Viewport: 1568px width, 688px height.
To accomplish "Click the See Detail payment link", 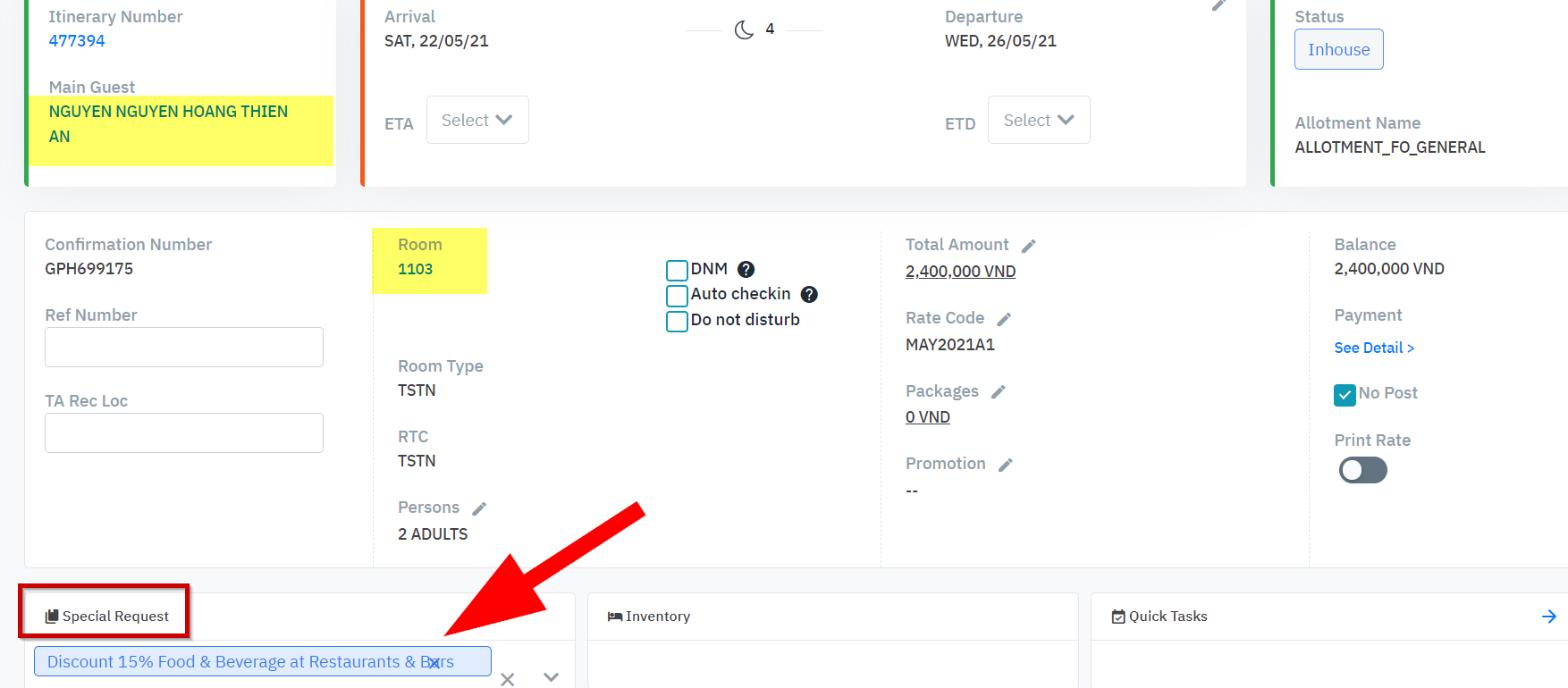I will (1374, 348).
